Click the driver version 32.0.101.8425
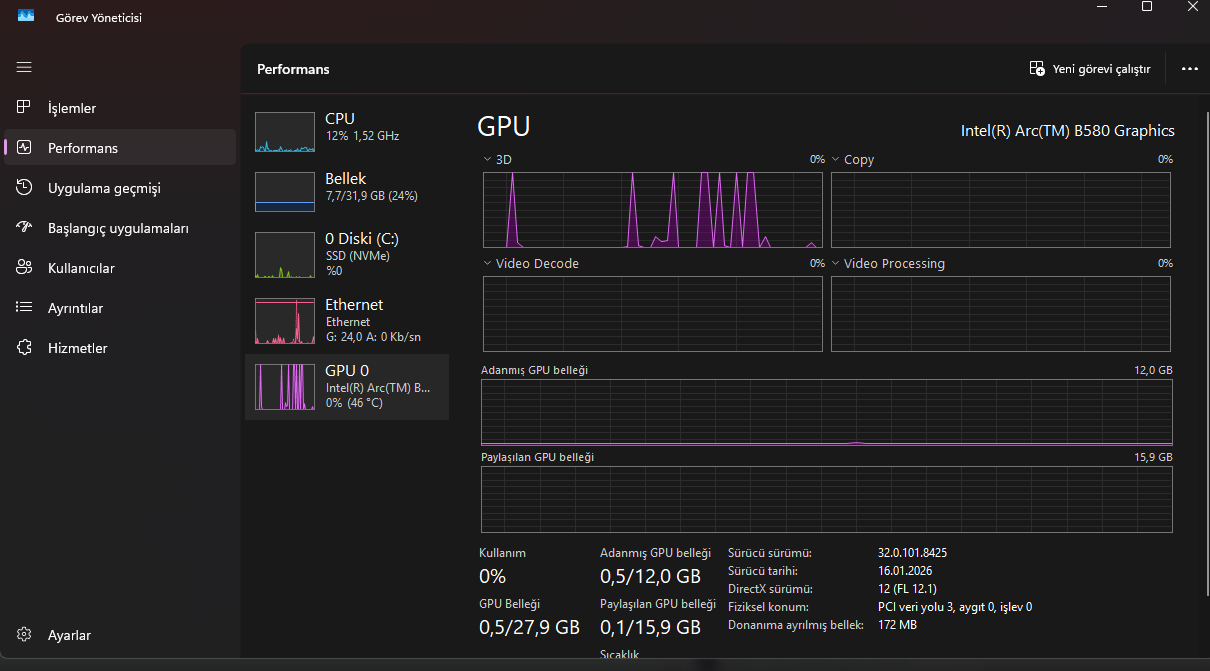This screenshot has width=1210, height=671. click(912, 552)
